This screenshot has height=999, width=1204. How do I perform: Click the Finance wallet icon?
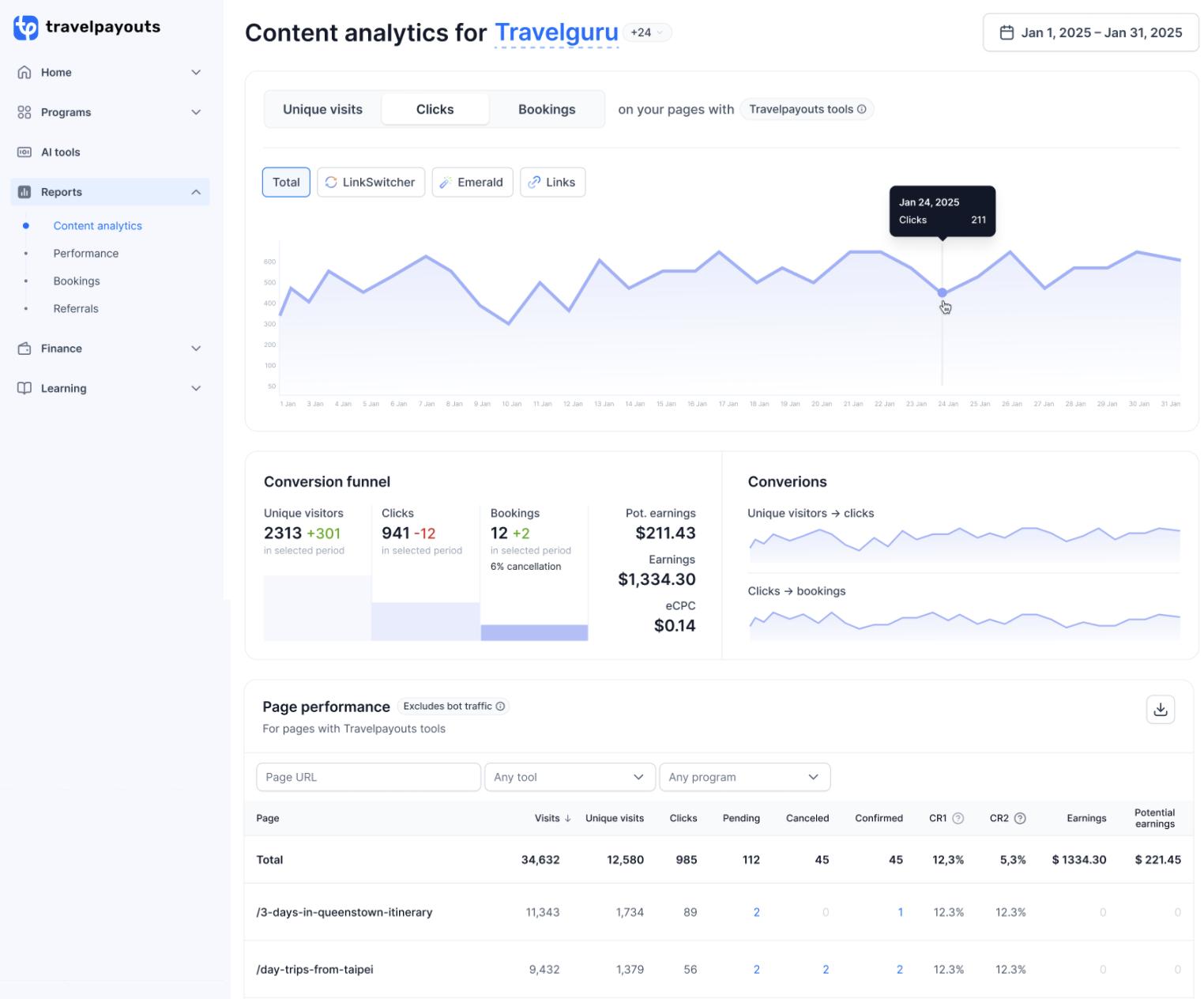tap(24, 349)
